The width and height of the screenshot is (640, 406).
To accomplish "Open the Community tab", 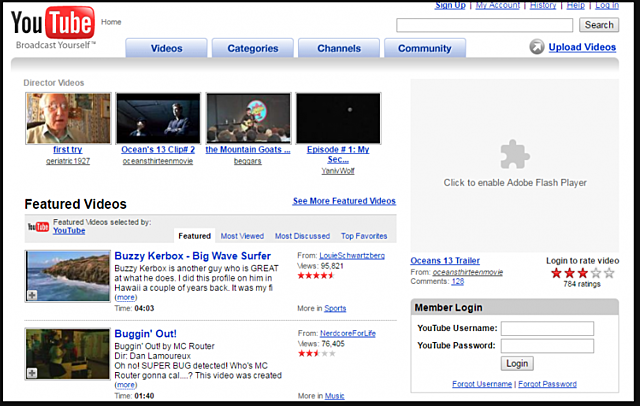I will click(x=425, y=48).
